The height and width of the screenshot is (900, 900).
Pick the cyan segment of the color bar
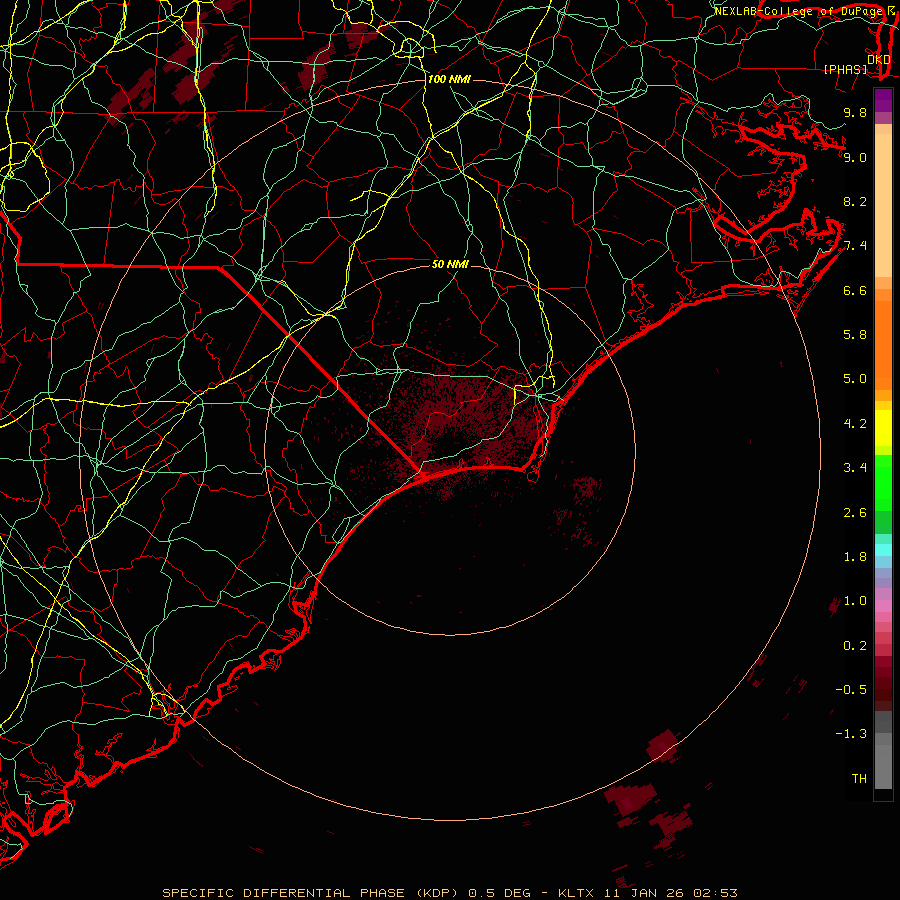click(883, 549)
